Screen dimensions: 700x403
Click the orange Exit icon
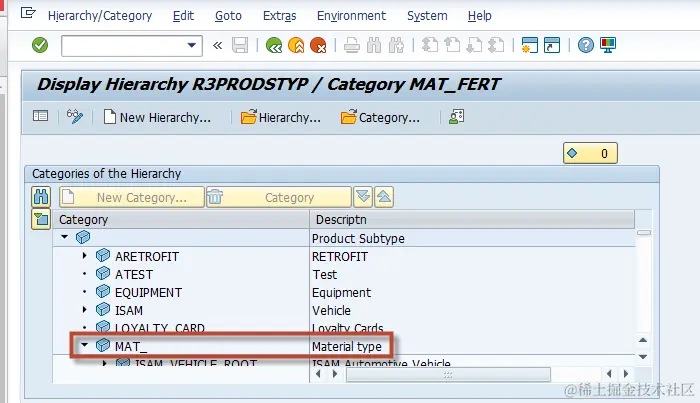coord(296,45)
